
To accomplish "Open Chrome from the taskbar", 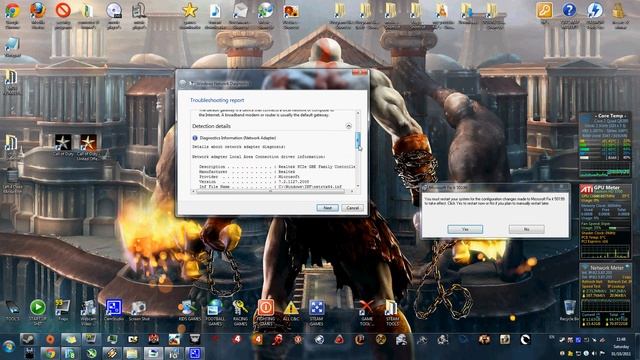I will click(x=50, y=353).
